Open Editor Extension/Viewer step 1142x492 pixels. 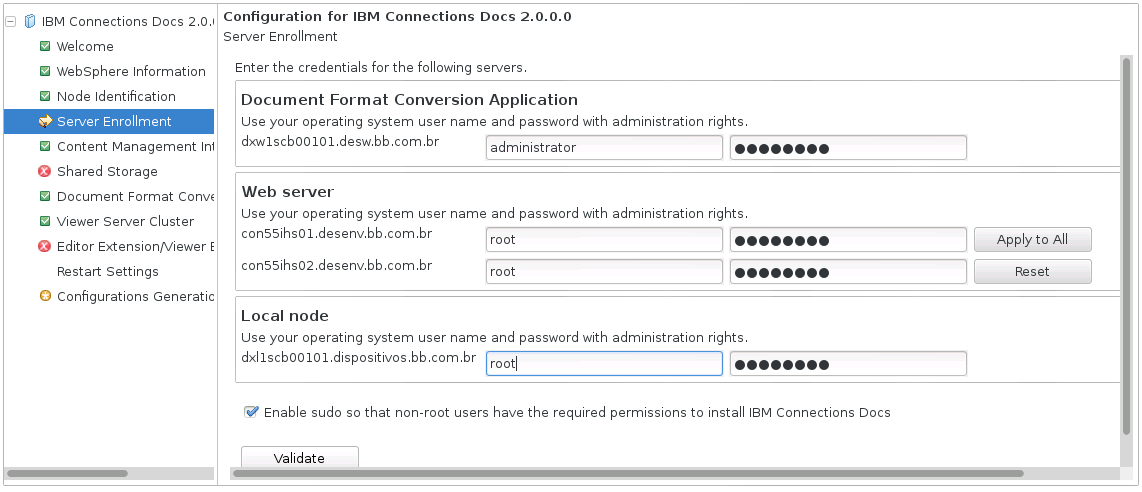click(135, 246)
